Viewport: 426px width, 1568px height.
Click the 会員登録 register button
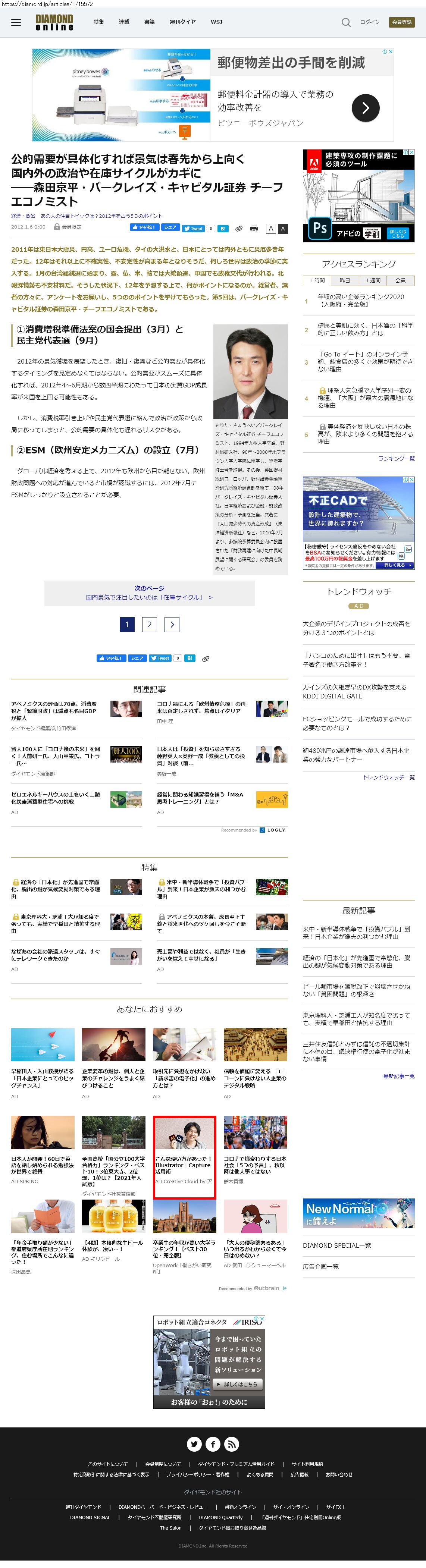pos(402,22)
